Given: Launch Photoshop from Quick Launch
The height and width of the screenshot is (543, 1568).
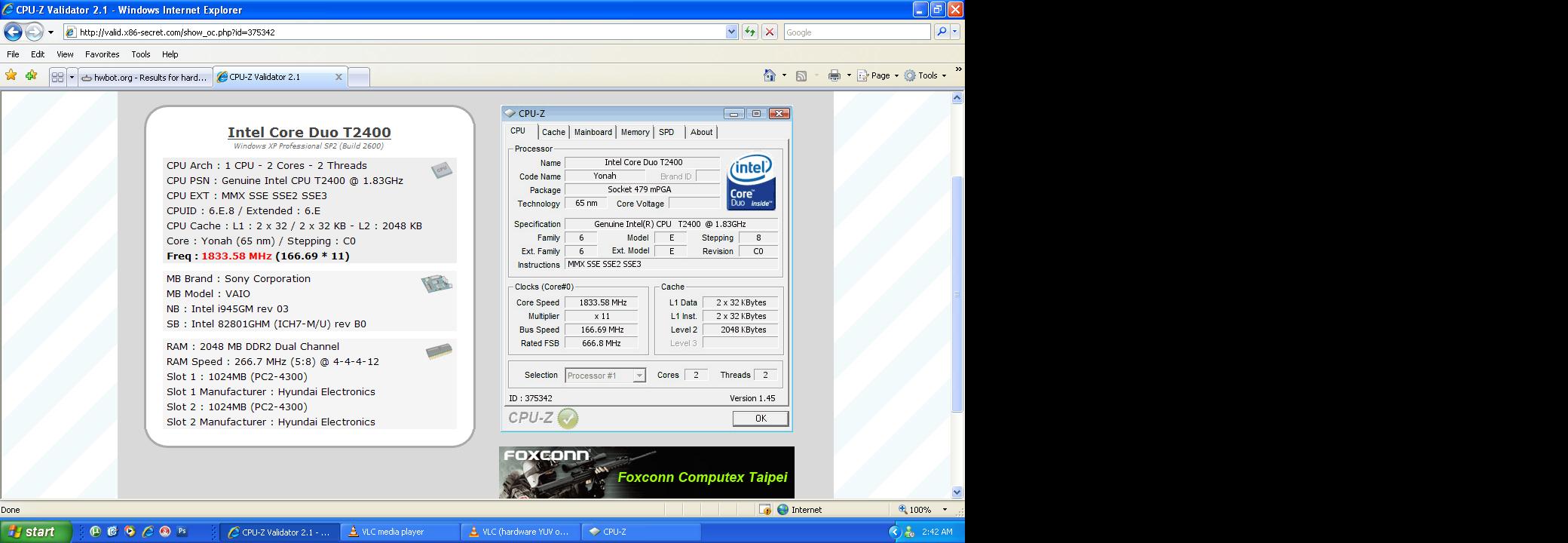Looking at the screenshot, I should click(182, 532).
